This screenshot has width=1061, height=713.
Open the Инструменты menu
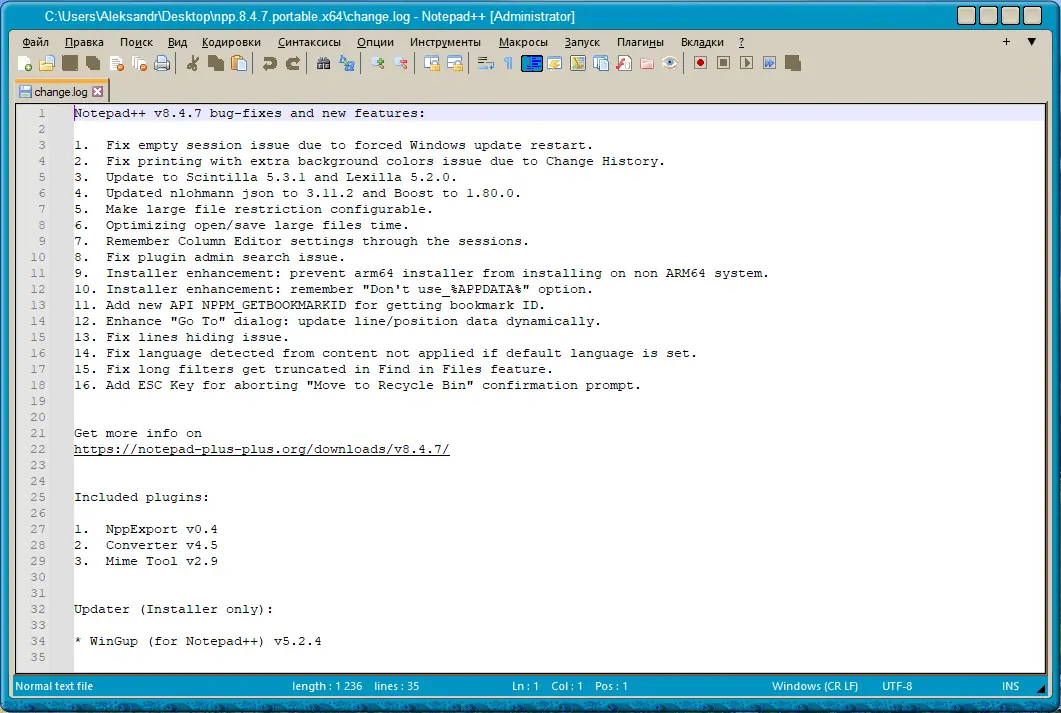(x=445, y=42)
